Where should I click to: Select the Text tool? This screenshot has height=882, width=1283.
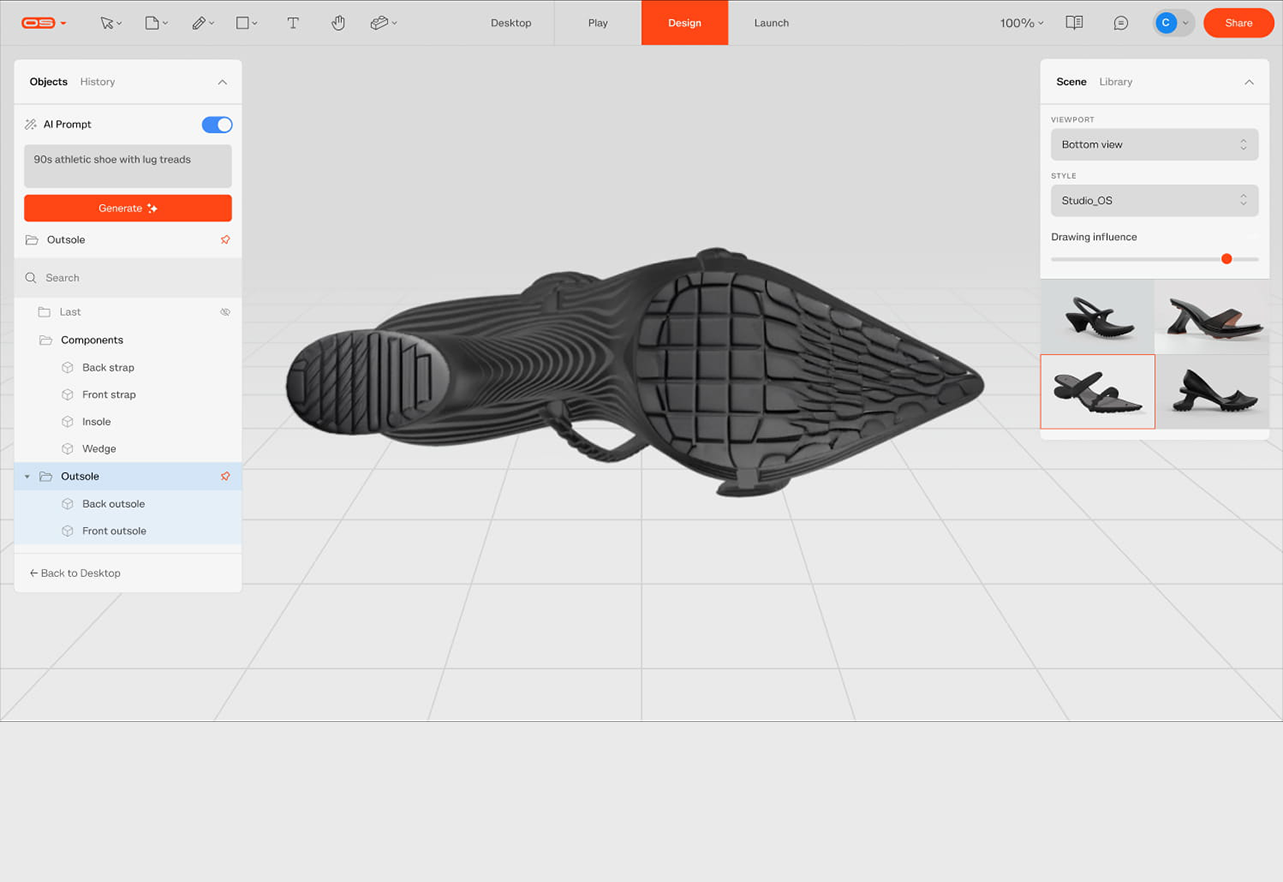(x=293, y=23)
